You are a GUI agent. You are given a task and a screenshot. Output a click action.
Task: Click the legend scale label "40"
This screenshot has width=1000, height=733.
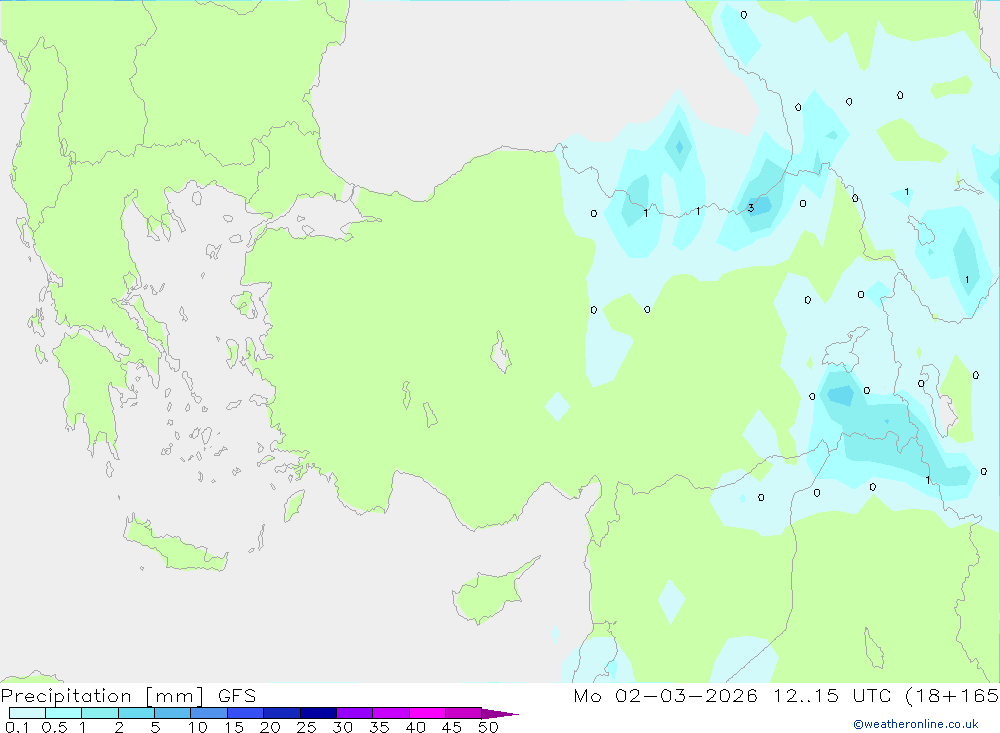[415, 727]
